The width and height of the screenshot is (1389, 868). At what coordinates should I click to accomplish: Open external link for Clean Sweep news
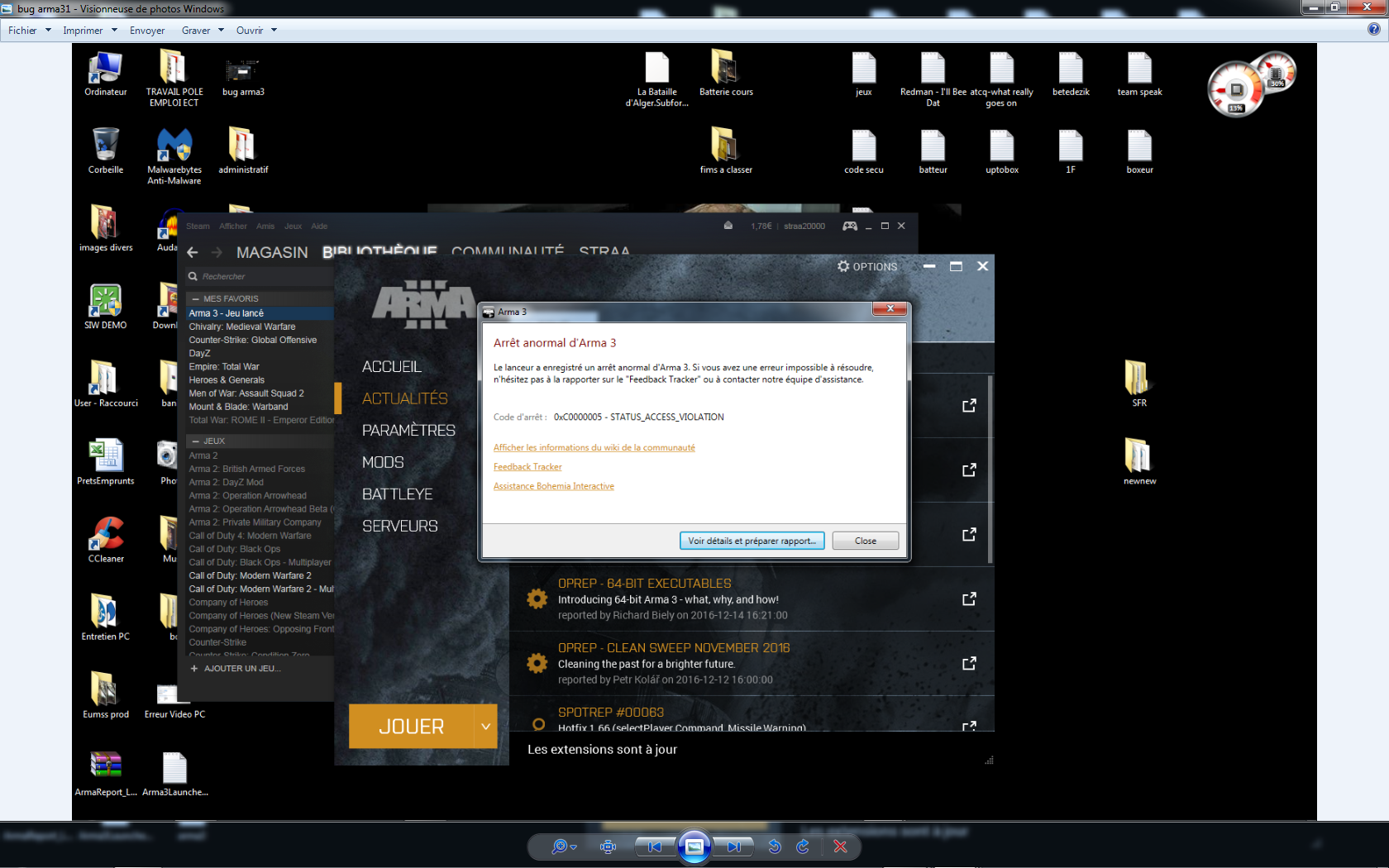(x=969, y=663)
